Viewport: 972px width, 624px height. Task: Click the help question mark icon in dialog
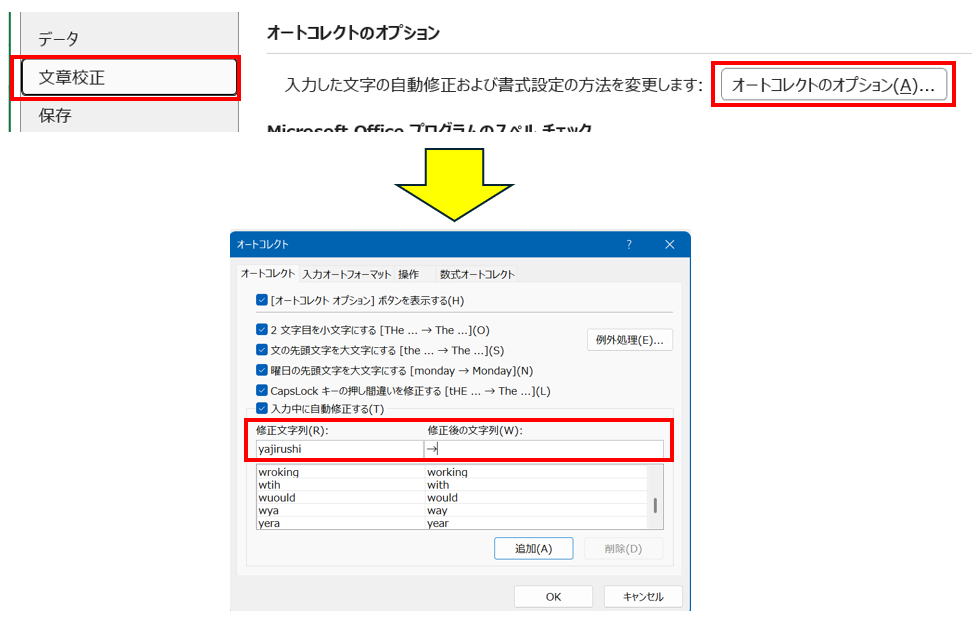[629, 244]
